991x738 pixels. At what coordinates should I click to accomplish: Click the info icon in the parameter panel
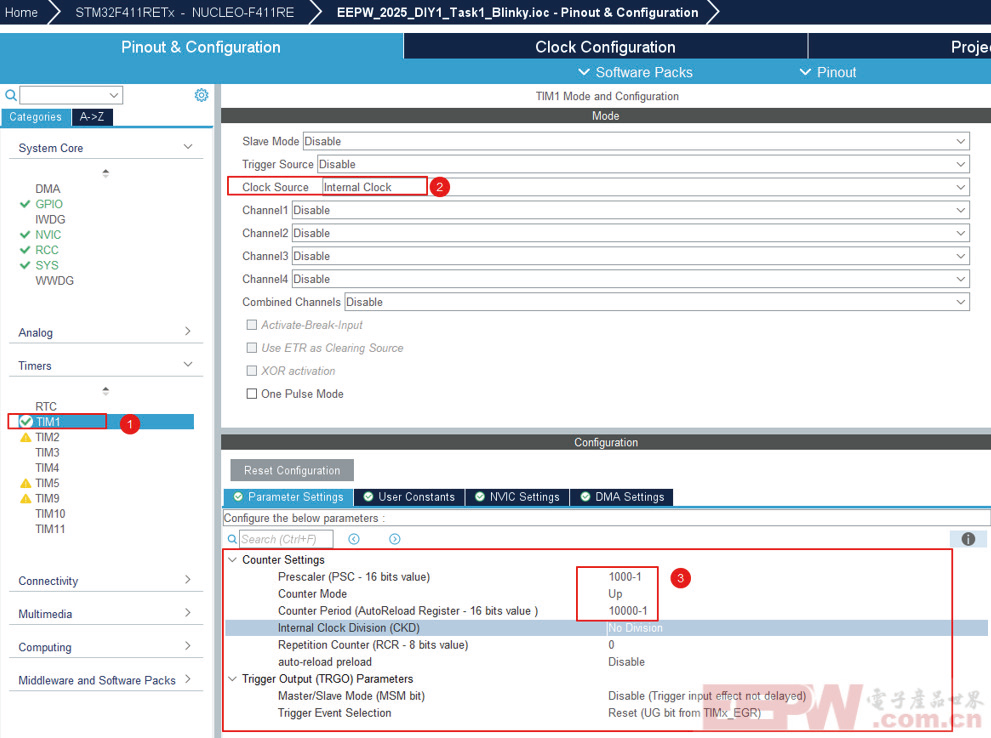tap(968, 538)
